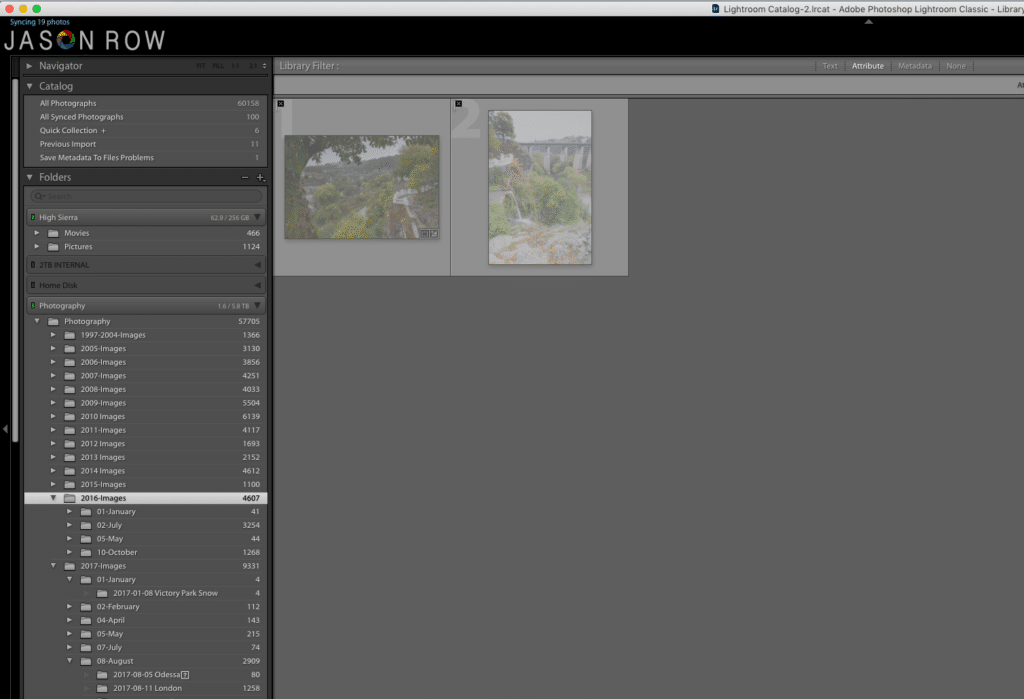Click the 2017-08-05 Odessa badge icon
This screenshot has height=699, width=1024.
[x=185, y=675]
